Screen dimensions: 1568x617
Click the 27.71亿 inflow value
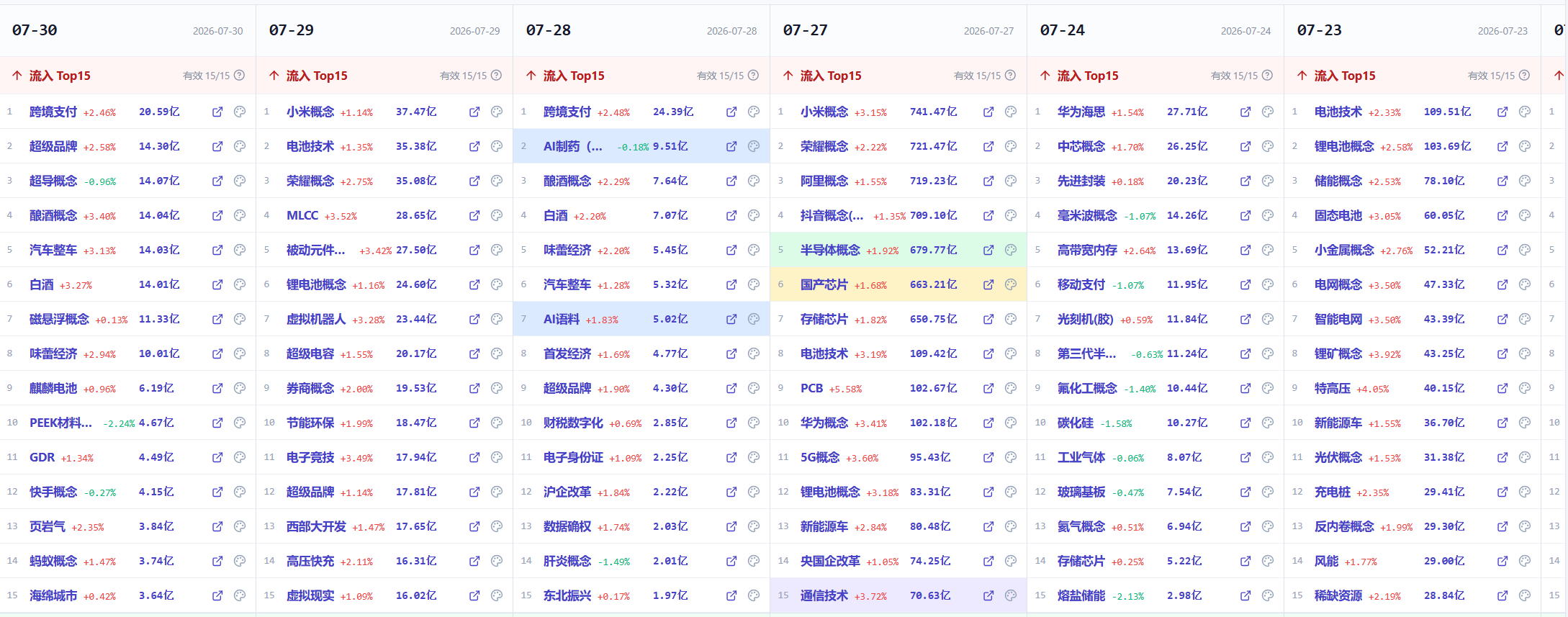pos(1187,112)
